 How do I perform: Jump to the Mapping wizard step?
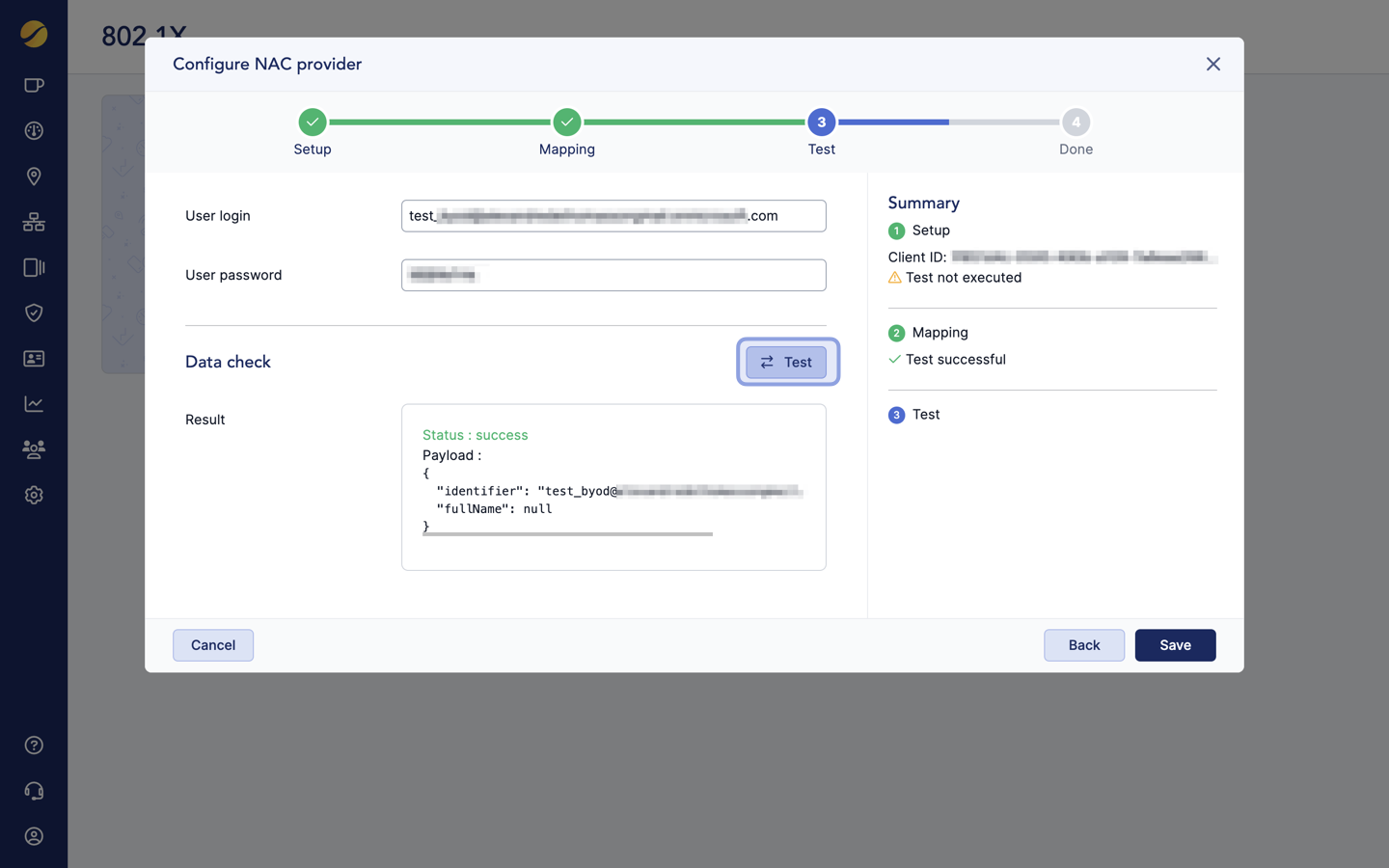click(x=567, y=122)
